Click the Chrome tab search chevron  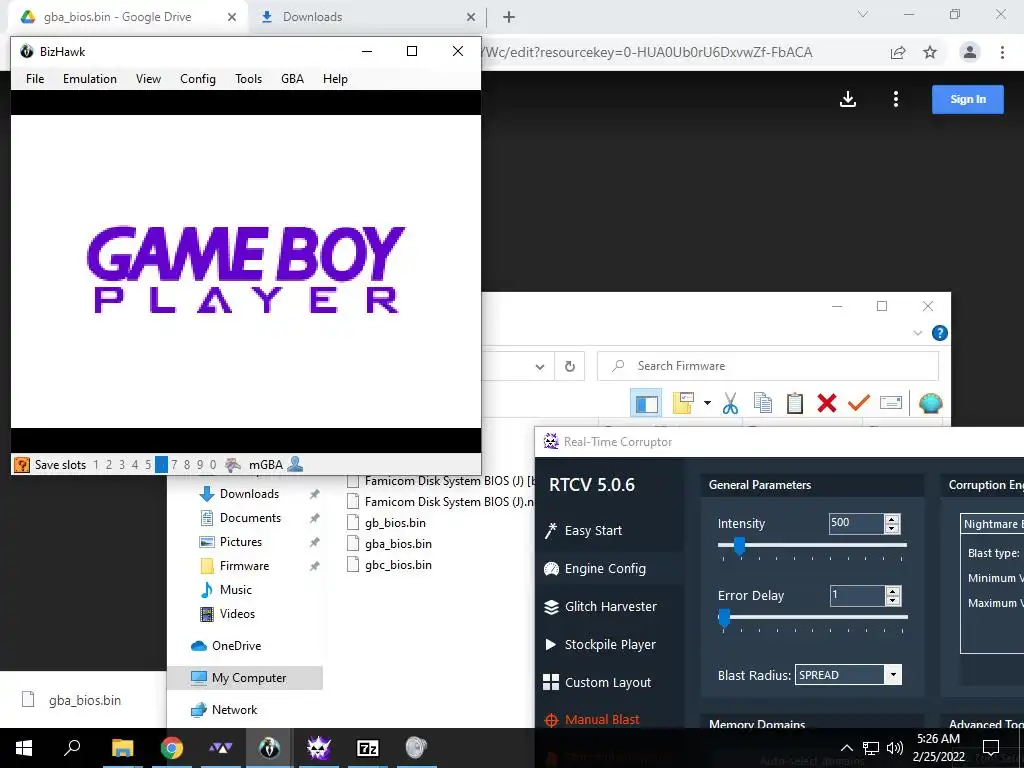point(863,14)
